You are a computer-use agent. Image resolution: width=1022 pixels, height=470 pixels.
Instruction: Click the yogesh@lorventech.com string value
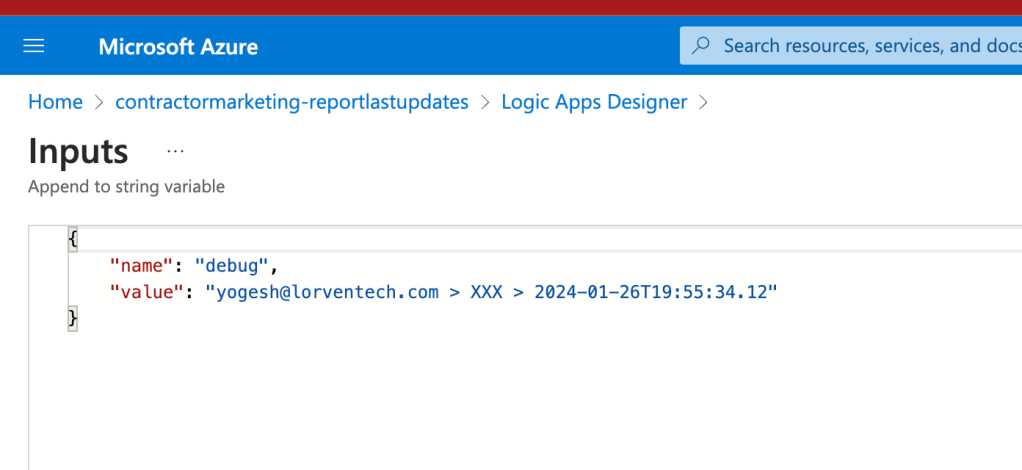(492, 292)
